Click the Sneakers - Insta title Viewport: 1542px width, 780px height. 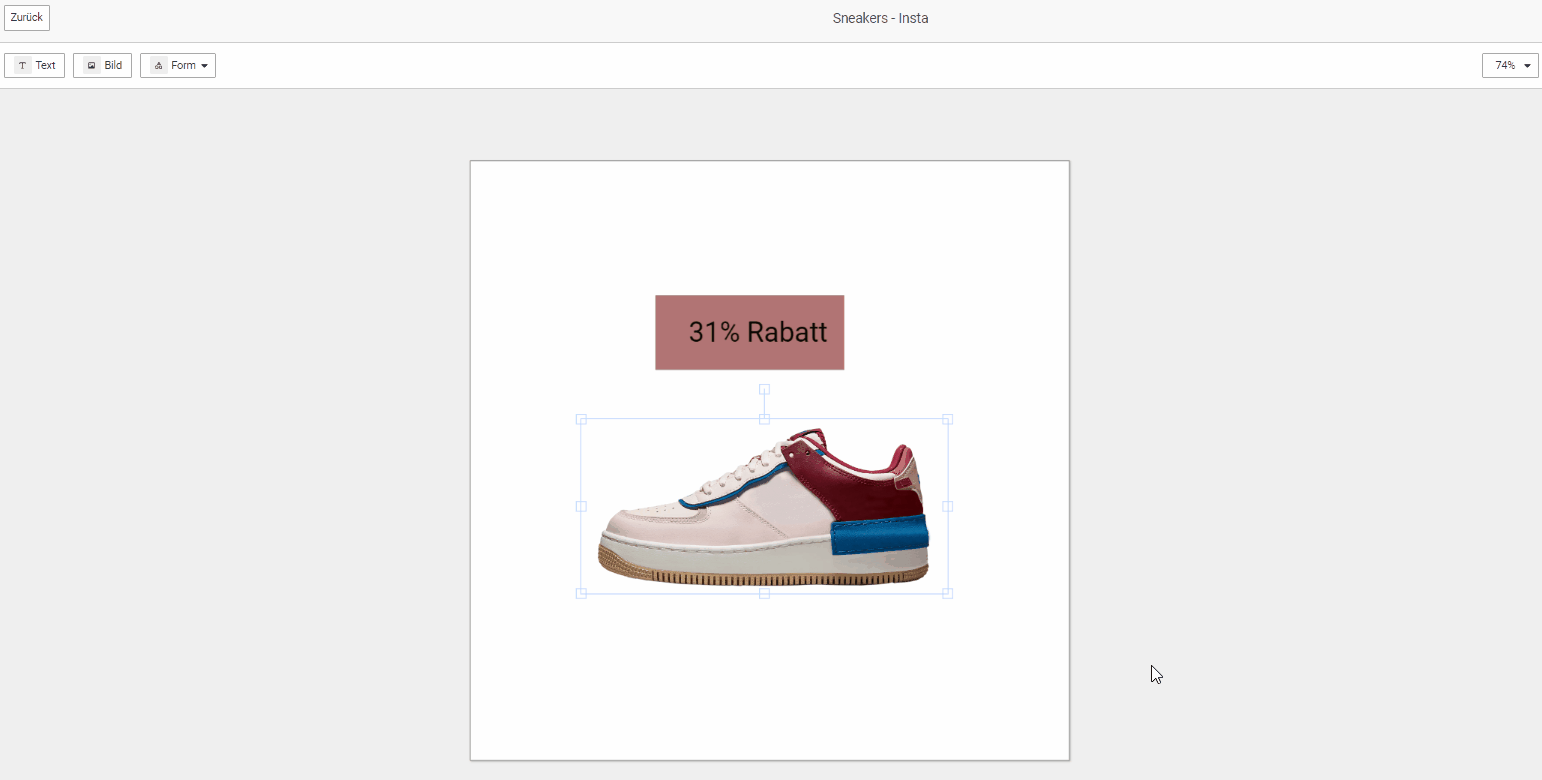880,18
